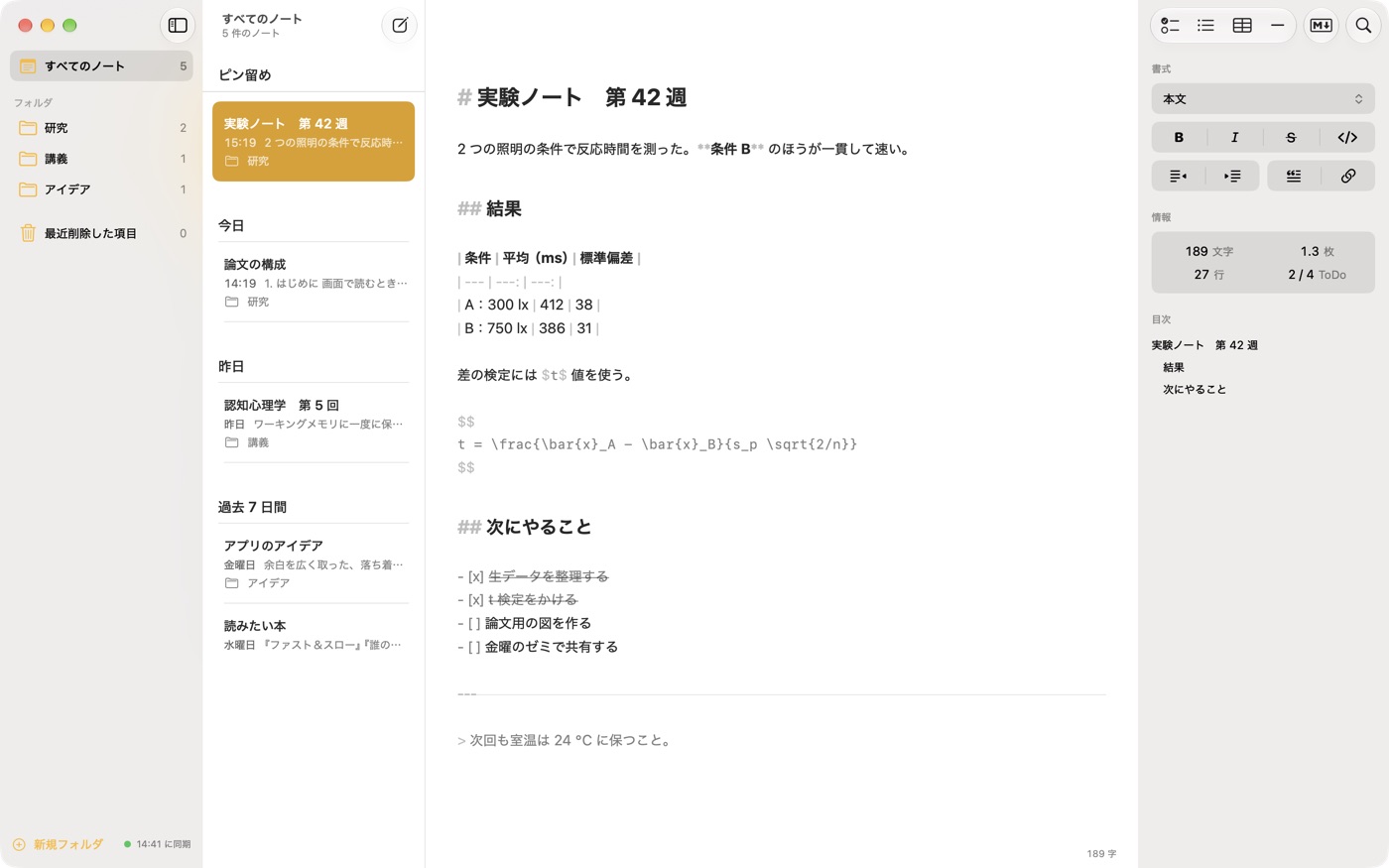Increase indent with the indent button

pyautogui.click(x=1232, y=176)
